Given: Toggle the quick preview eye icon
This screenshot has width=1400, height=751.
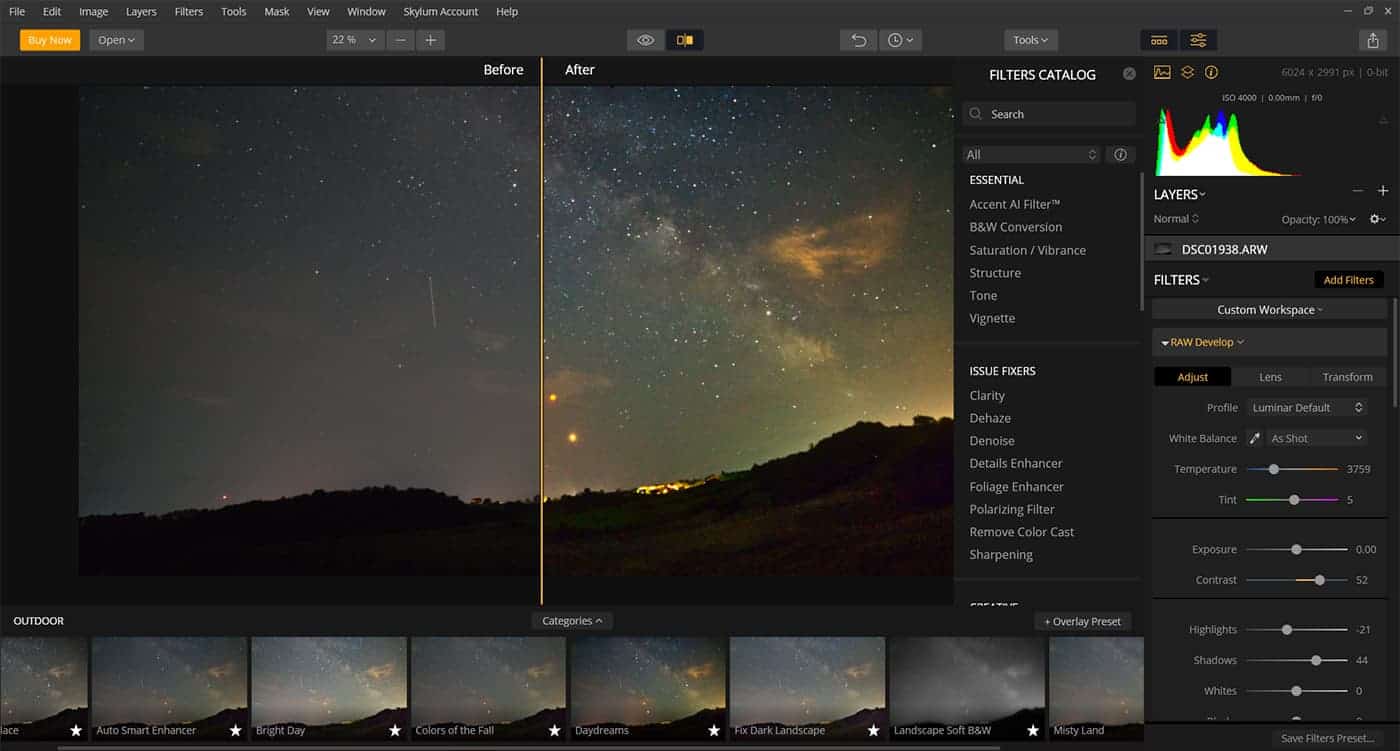Looking at the screenshot, I should (646, 40).
